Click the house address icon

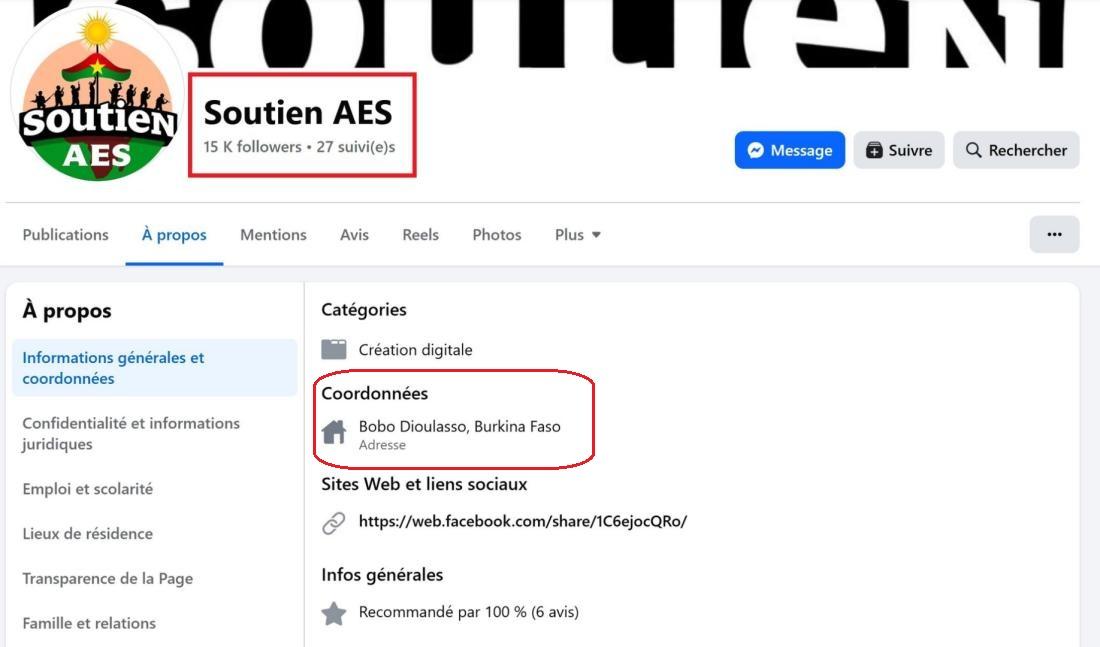click(x=334, y=432)
